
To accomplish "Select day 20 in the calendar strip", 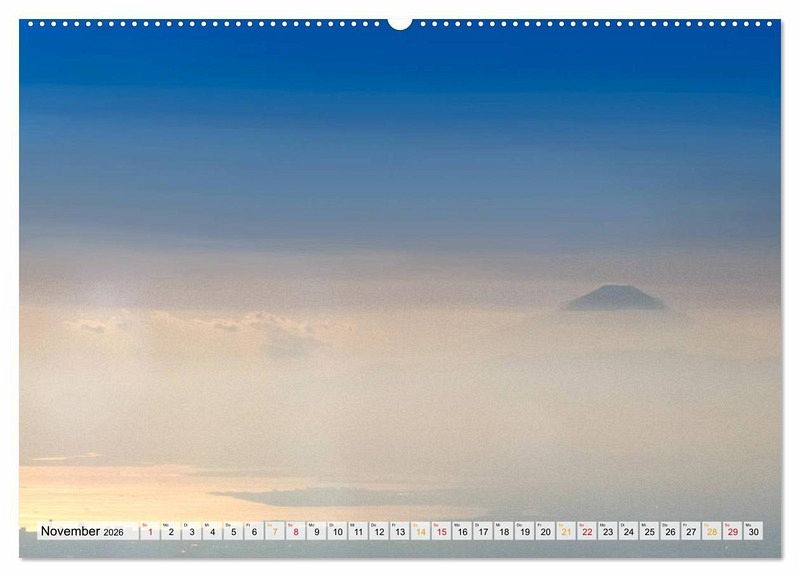I will tap(545, 531).
